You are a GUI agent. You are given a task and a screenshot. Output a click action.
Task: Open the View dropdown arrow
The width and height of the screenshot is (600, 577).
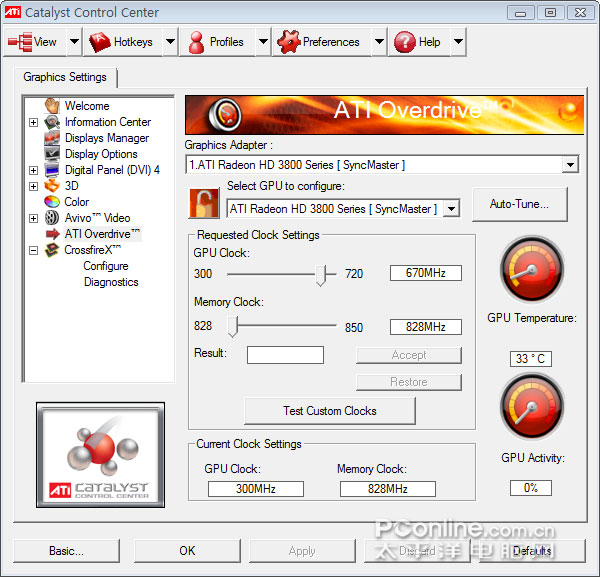[x=74, y=42]
